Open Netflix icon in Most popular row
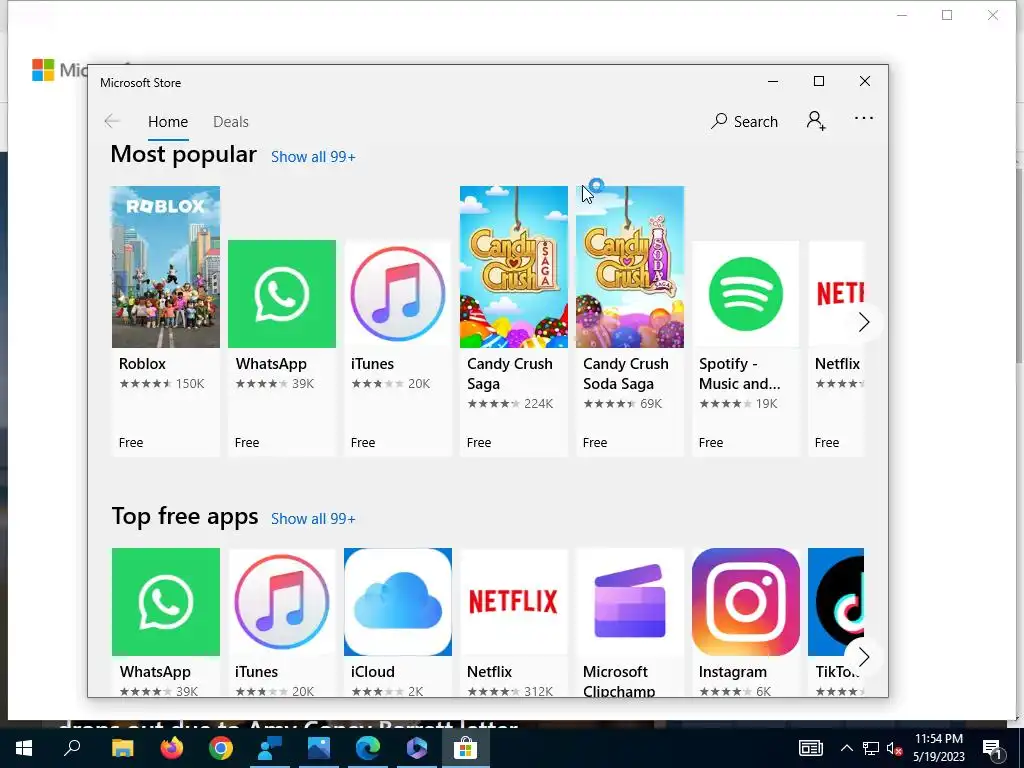This screenshot has width=1024, height=768. pyautogui.click(x=836, y=294)
